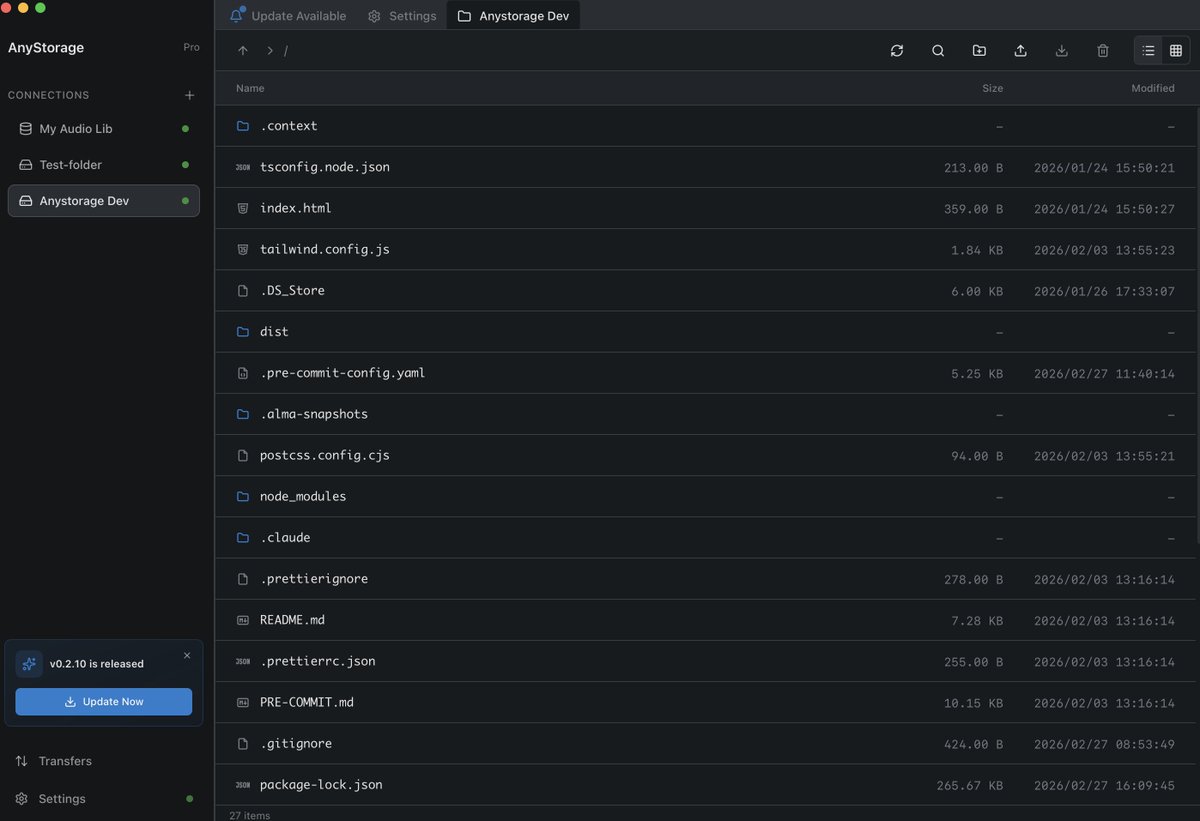Select Test-folder connection
Image resolution: width=1200 pixels, height=821 pixels.
104,165
